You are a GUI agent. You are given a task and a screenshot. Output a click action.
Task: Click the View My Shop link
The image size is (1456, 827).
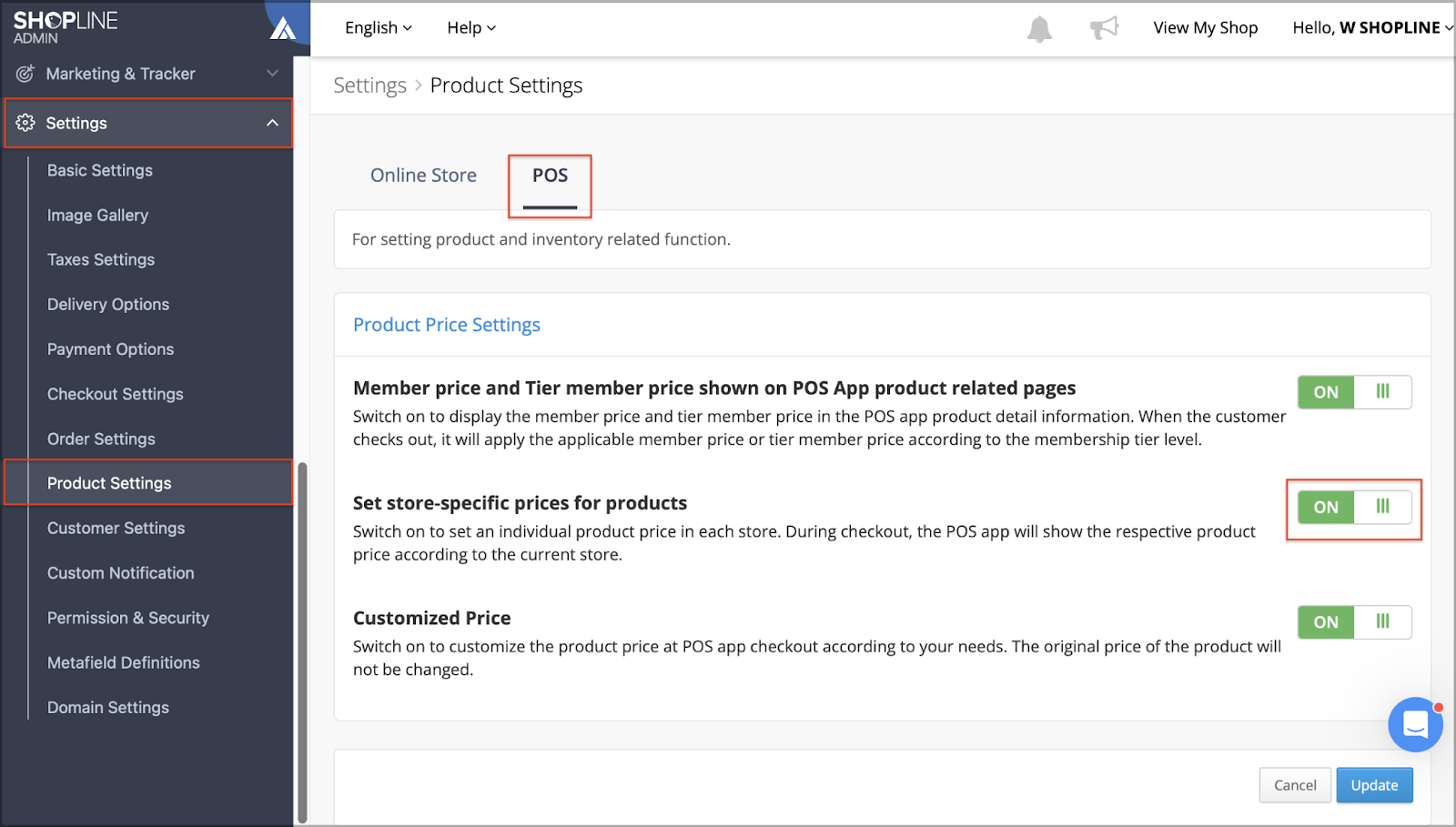point(1205,28)
